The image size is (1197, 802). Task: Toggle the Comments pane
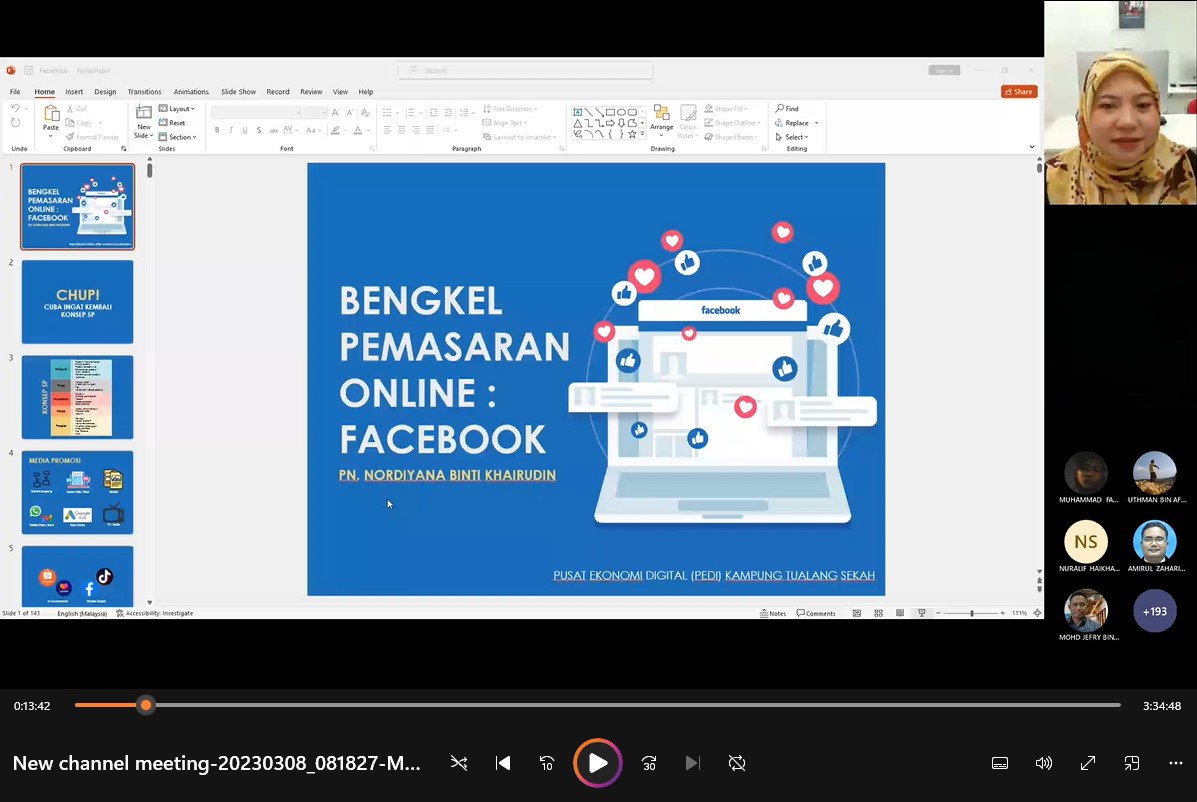816,614
